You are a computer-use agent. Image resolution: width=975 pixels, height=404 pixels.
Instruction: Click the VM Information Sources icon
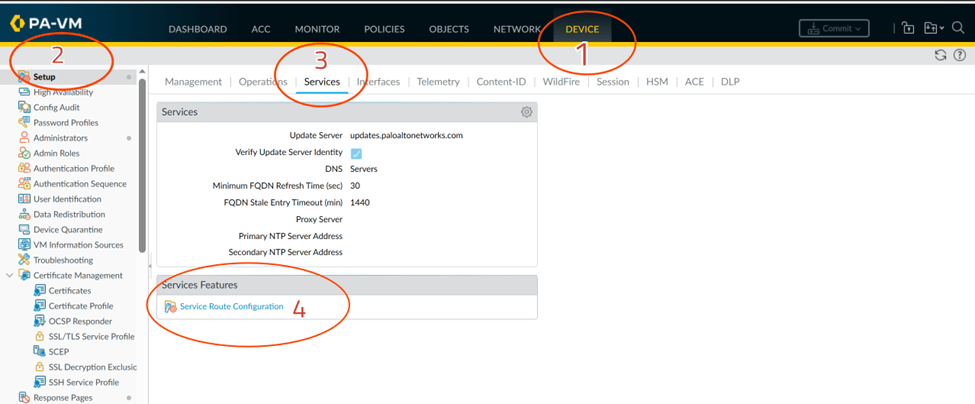[24, 245]
